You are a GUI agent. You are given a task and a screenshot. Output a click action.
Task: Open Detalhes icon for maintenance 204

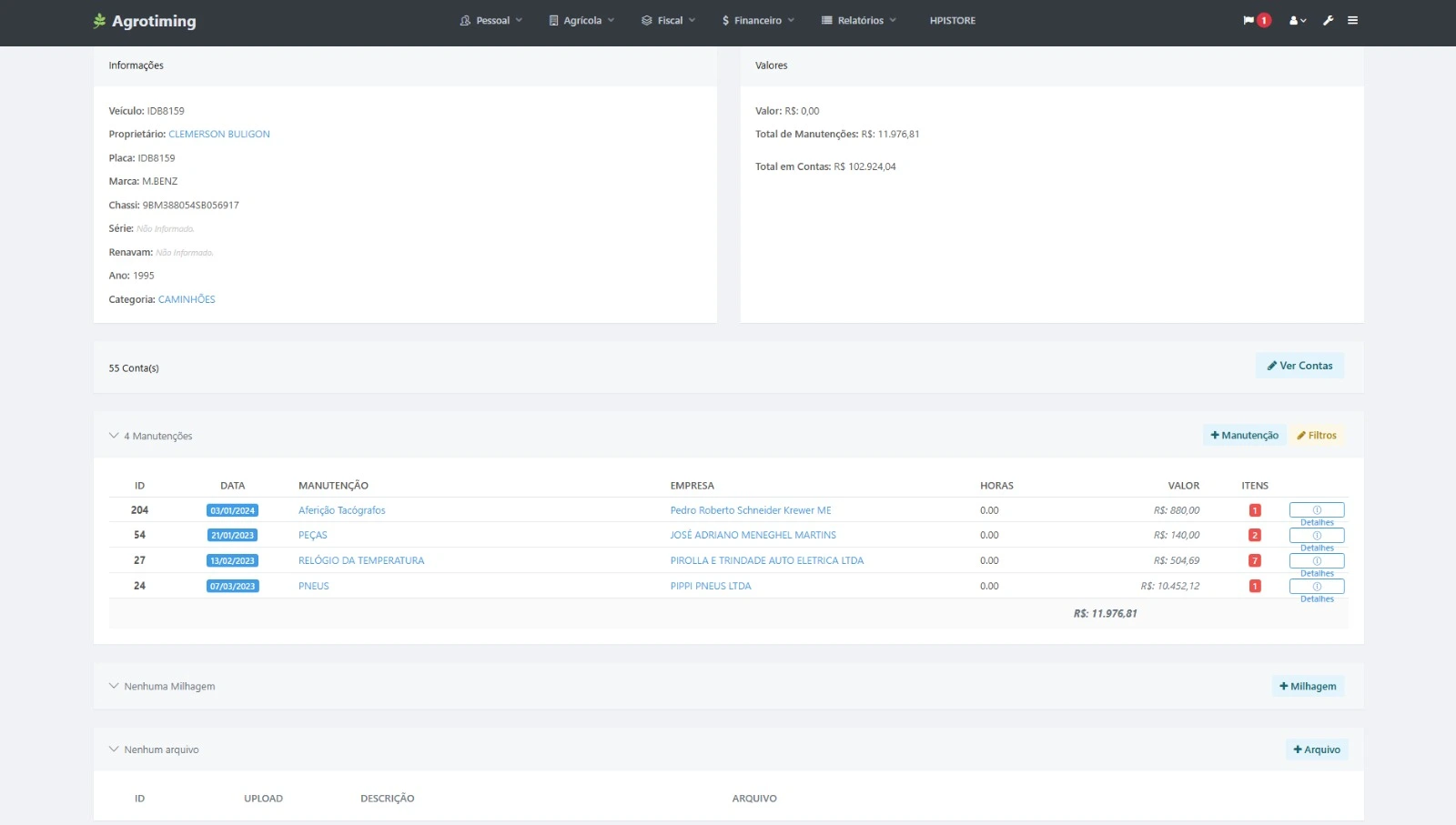(x=1316, y=510)
